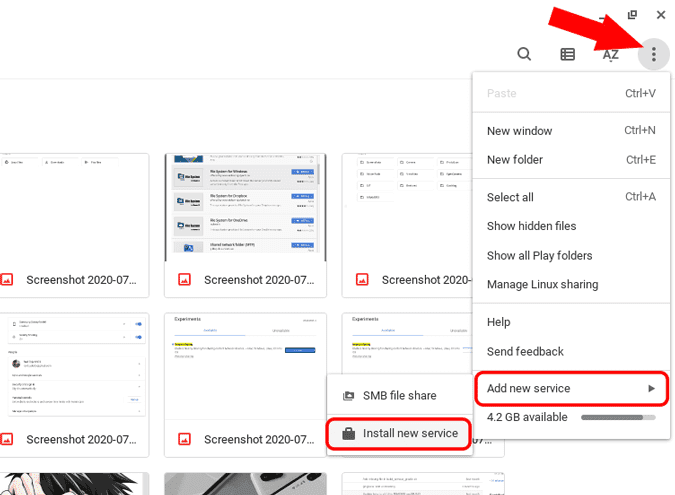Restore the window using the title bar icon
The width and height of the screenshot is (675, 495).
coord(632,15)
